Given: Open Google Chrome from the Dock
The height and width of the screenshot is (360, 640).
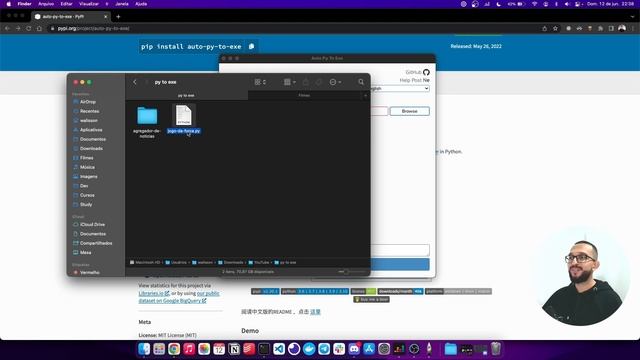Looking at the screenshot, I should pyautogui.click(x=174, y=349).
